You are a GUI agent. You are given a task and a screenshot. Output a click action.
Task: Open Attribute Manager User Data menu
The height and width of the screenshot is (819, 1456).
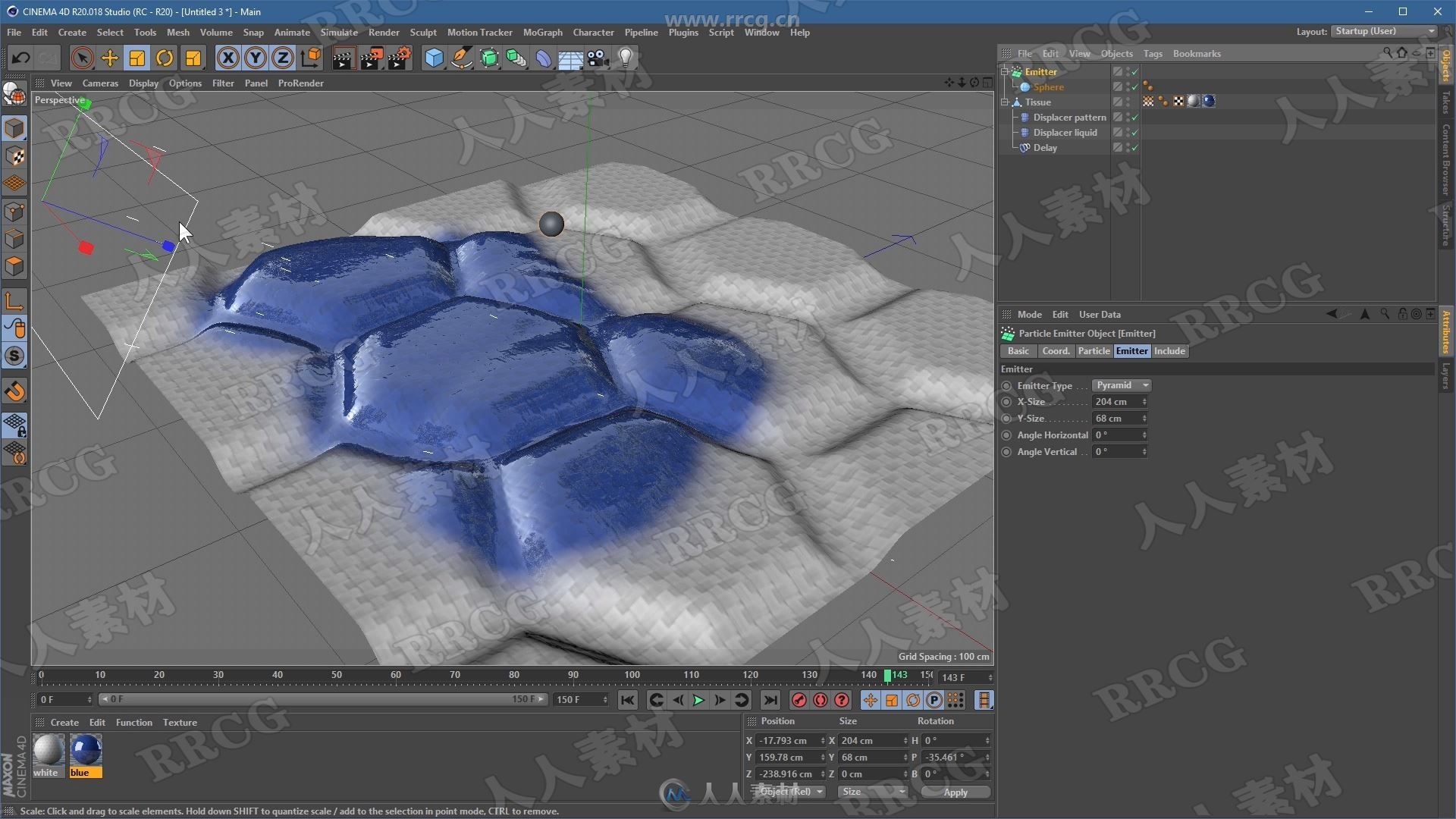pyautogui.click(x=1100, y=315)
